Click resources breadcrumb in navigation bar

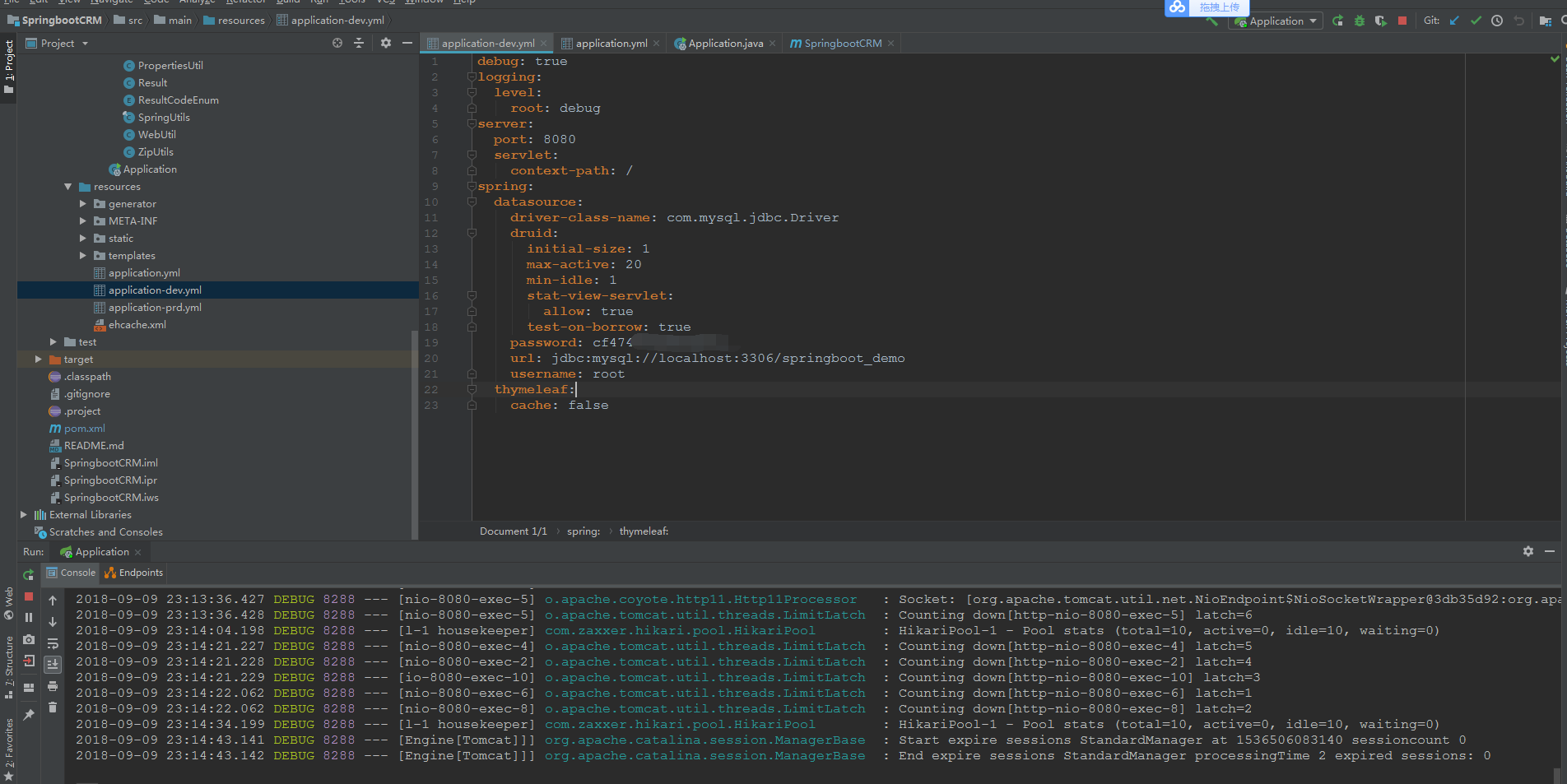[x=234, y=21]
